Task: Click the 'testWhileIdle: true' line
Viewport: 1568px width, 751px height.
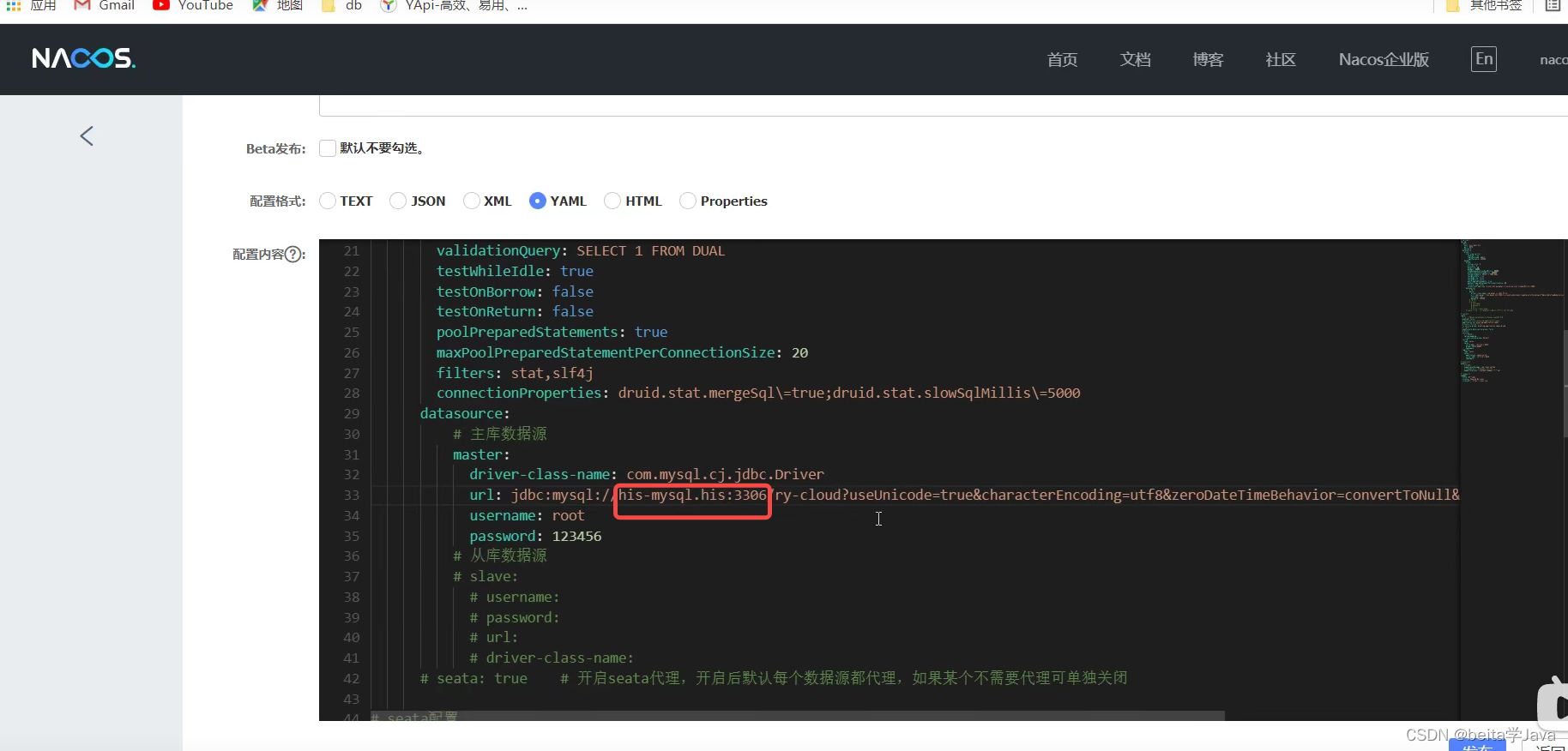Action: pyautogui.click(x=515, y=271)
